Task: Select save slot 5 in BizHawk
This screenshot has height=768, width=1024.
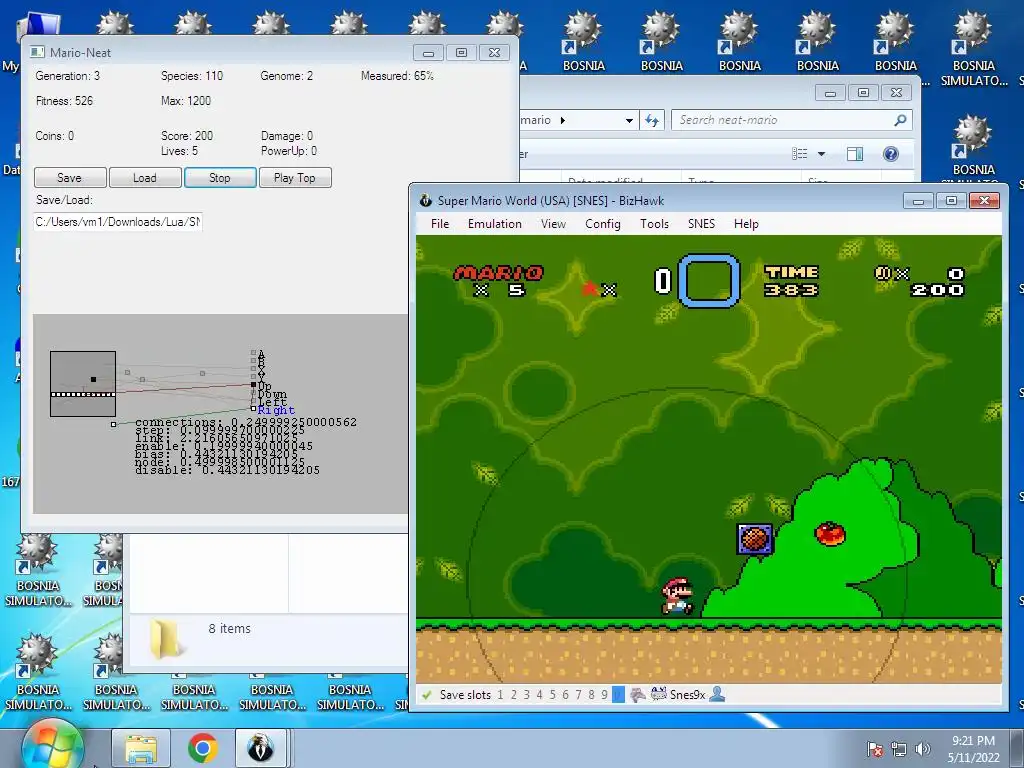Action: [x=552, y=695]
